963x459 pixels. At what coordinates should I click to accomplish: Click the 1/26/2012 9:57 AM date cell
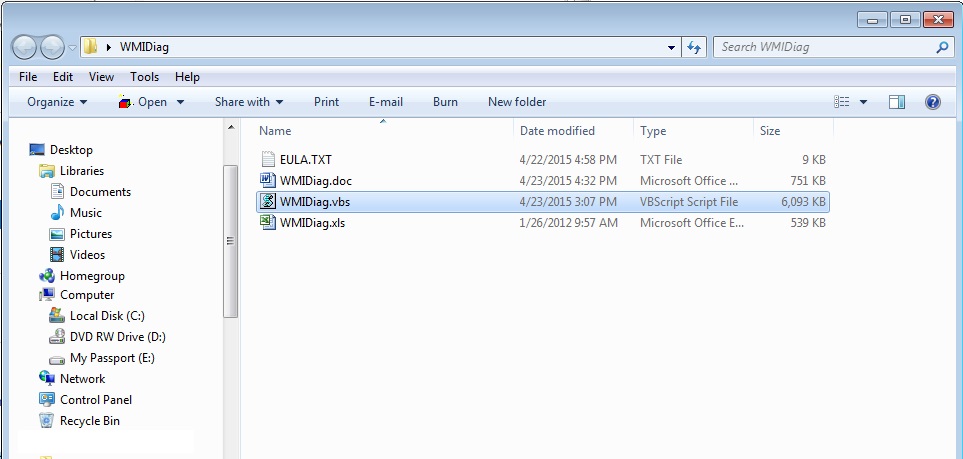[x=568, y=222]
